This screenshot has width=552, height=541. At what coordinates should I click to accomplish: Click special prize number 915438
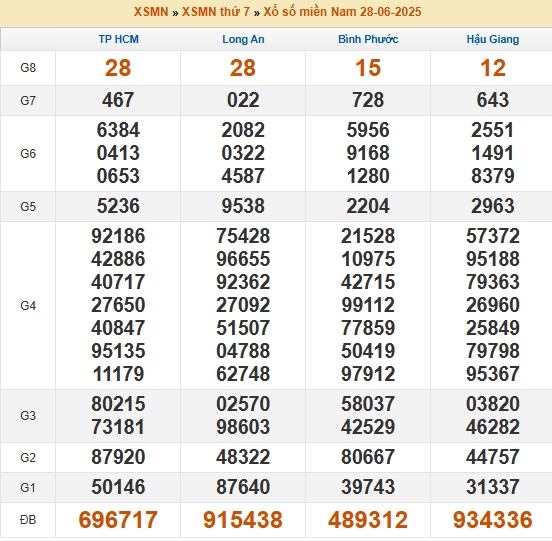coord(243,520)
